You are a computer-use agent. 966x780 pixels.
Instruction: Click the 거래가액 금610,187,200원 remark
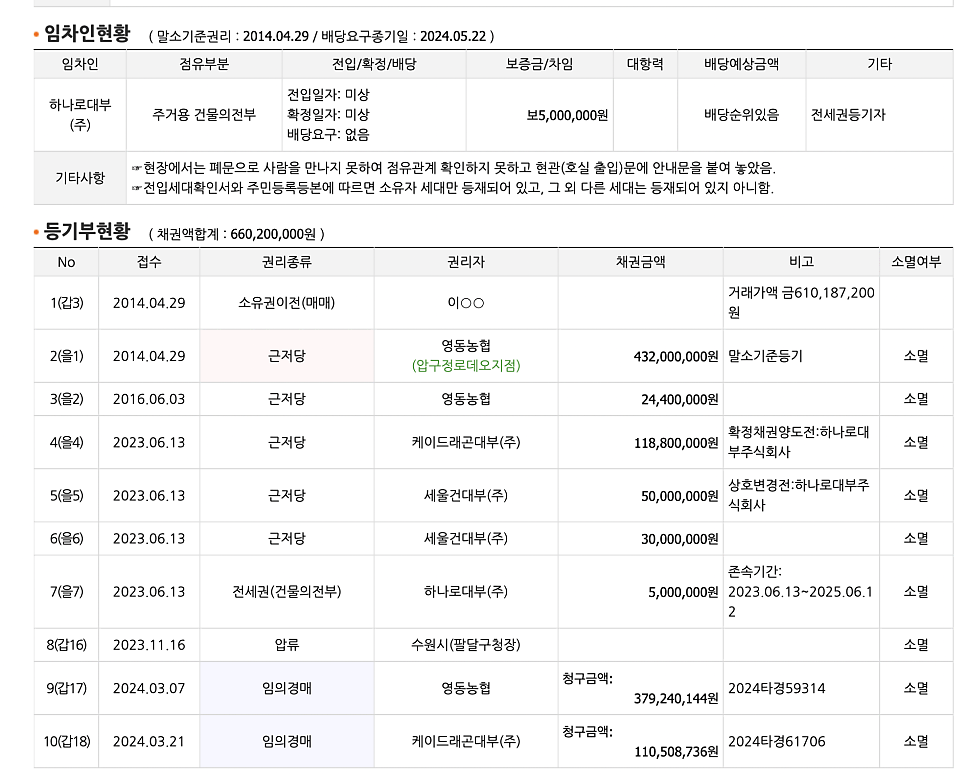(x=801, y=303)
